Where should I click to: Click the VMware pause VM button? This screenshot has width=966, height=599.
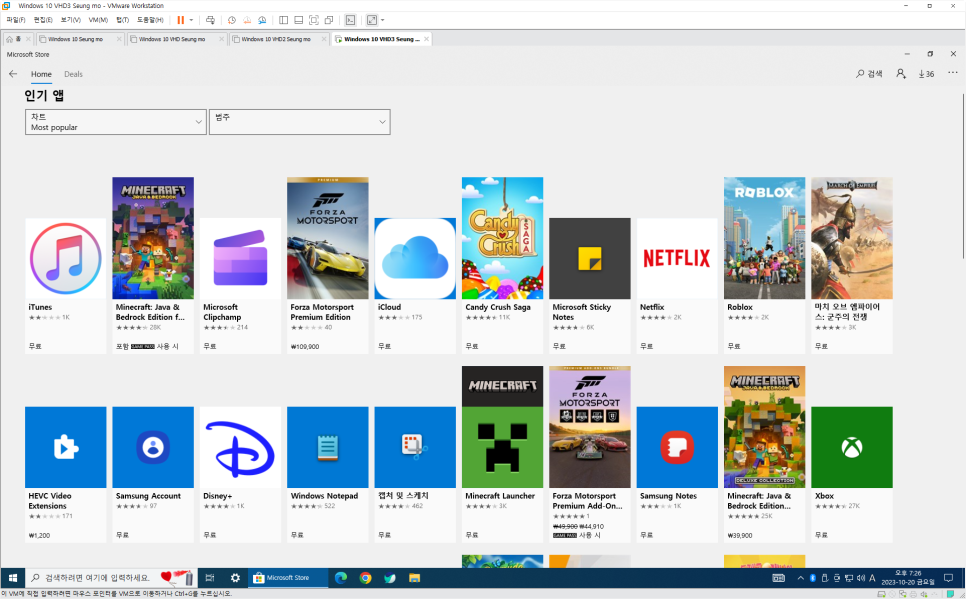[x=181, y=20]
